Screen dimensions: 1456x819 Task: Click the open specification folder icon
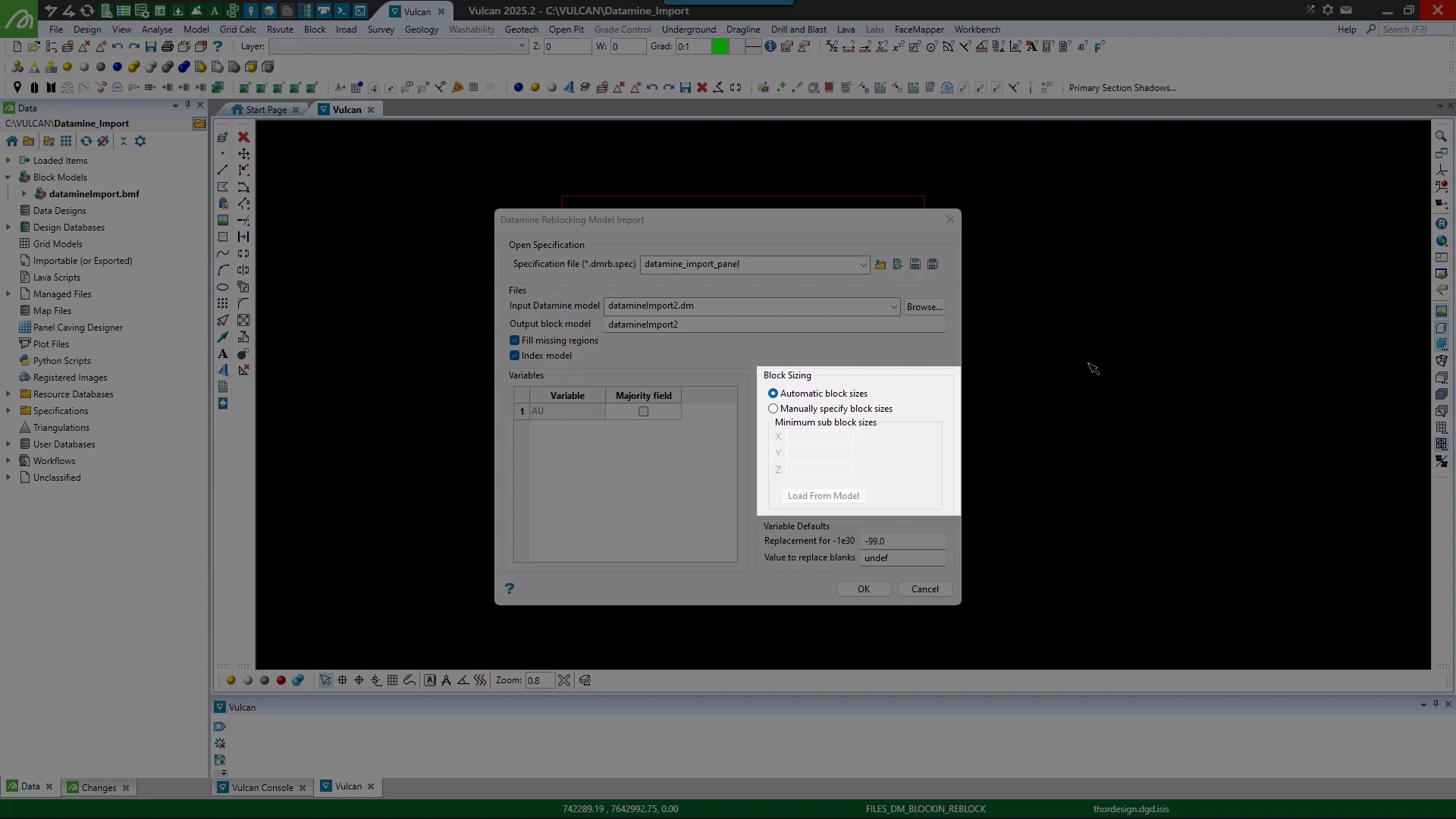880,265
